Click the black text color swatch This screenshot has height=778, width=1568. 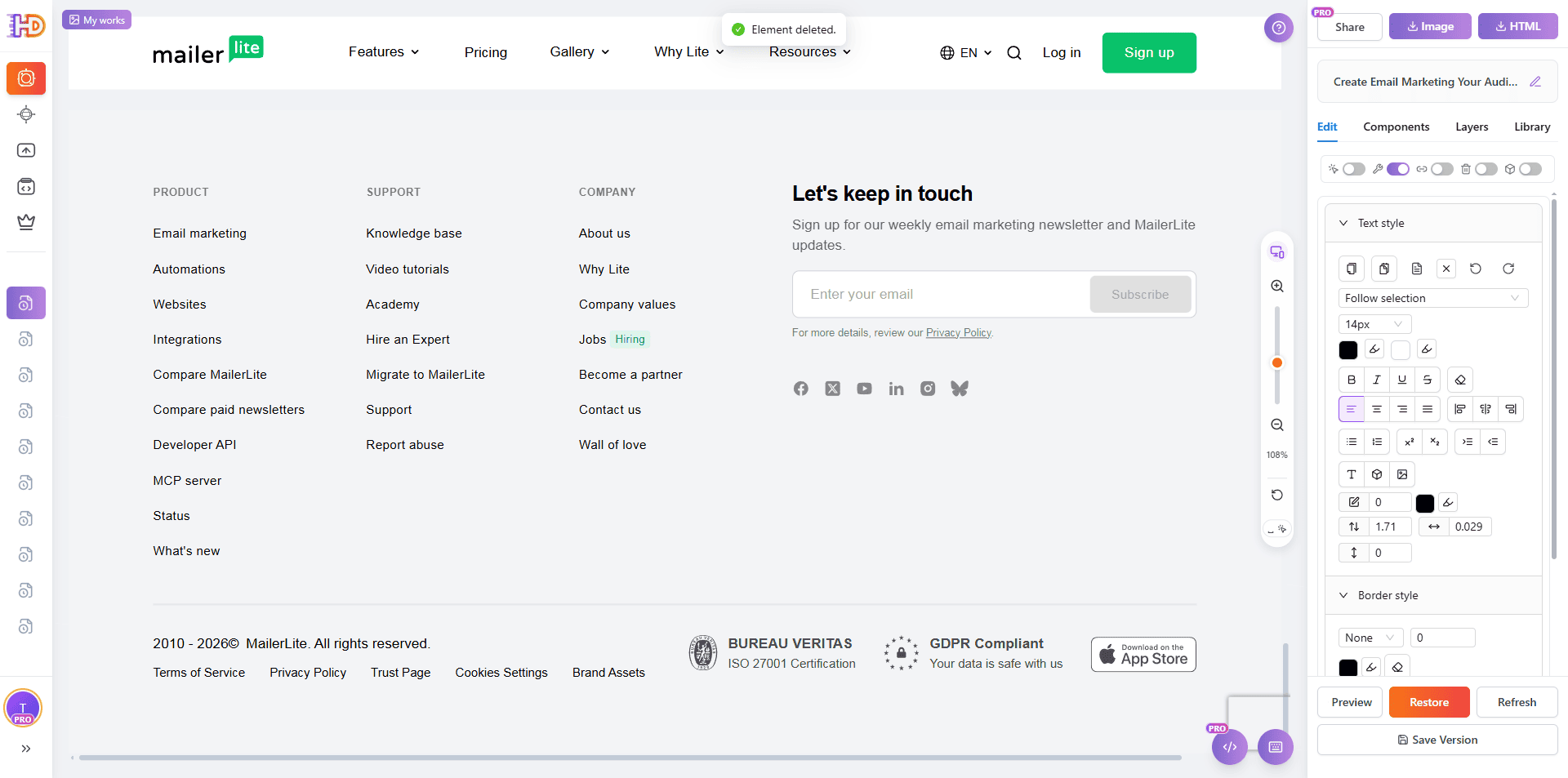[x=1348, y=350]
